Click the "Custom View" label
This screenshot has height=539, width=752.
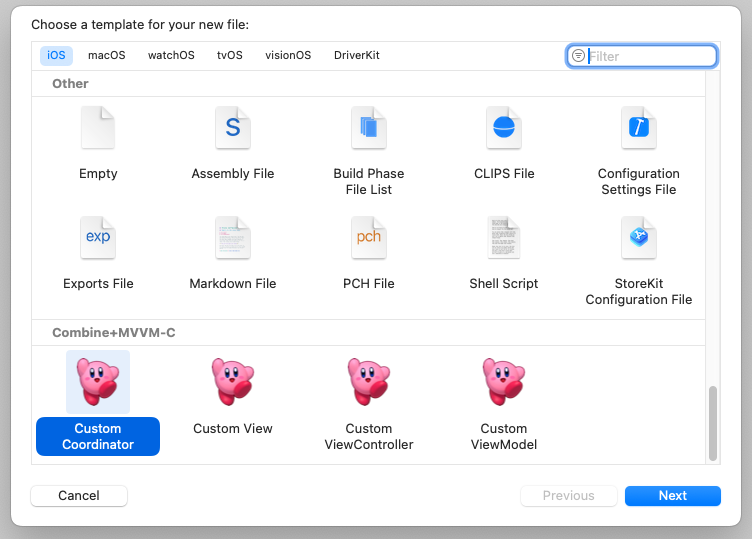point(233,428)
